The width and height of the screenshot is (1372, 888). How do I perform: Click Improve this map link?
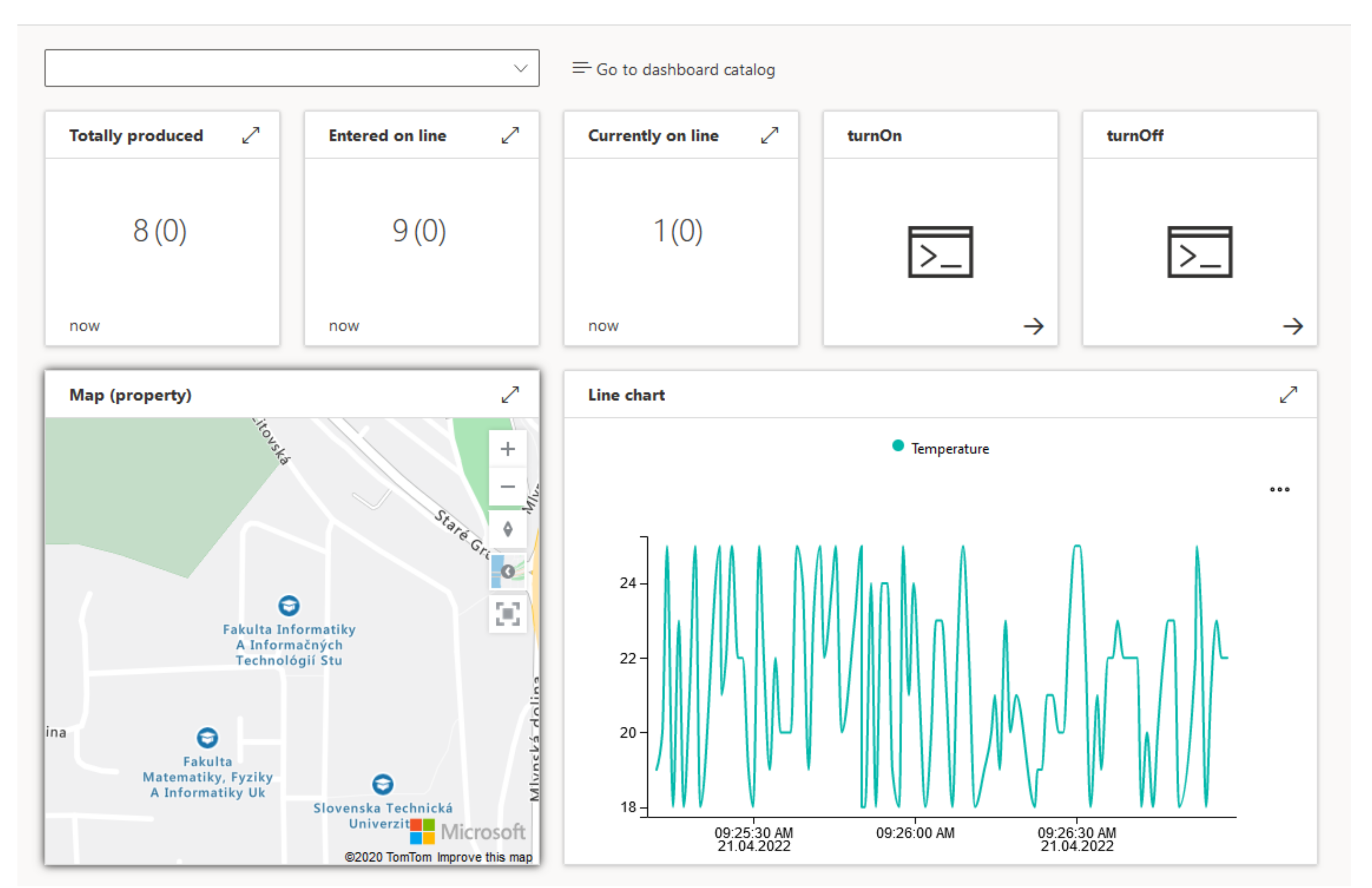click(484, 857)
